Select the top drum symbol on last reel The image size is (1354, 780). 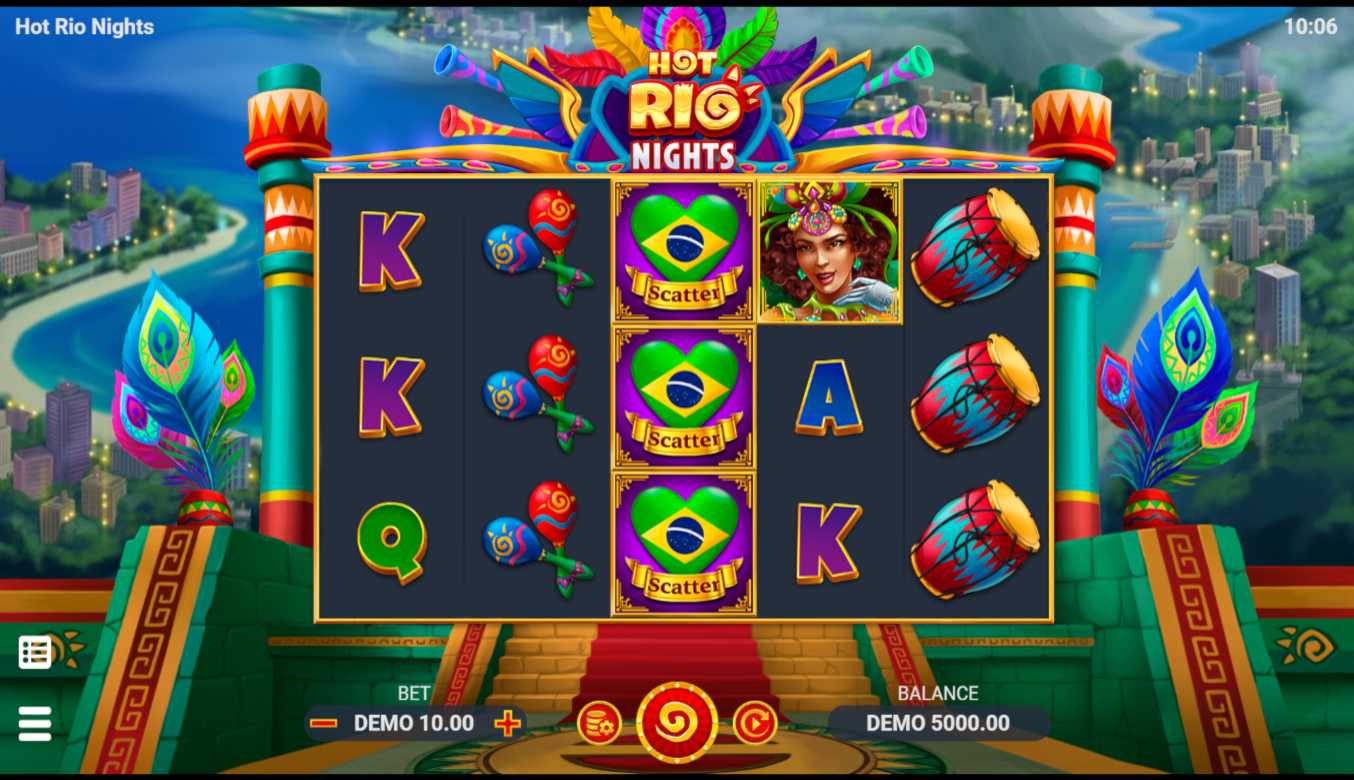click(x=975, y=248)
